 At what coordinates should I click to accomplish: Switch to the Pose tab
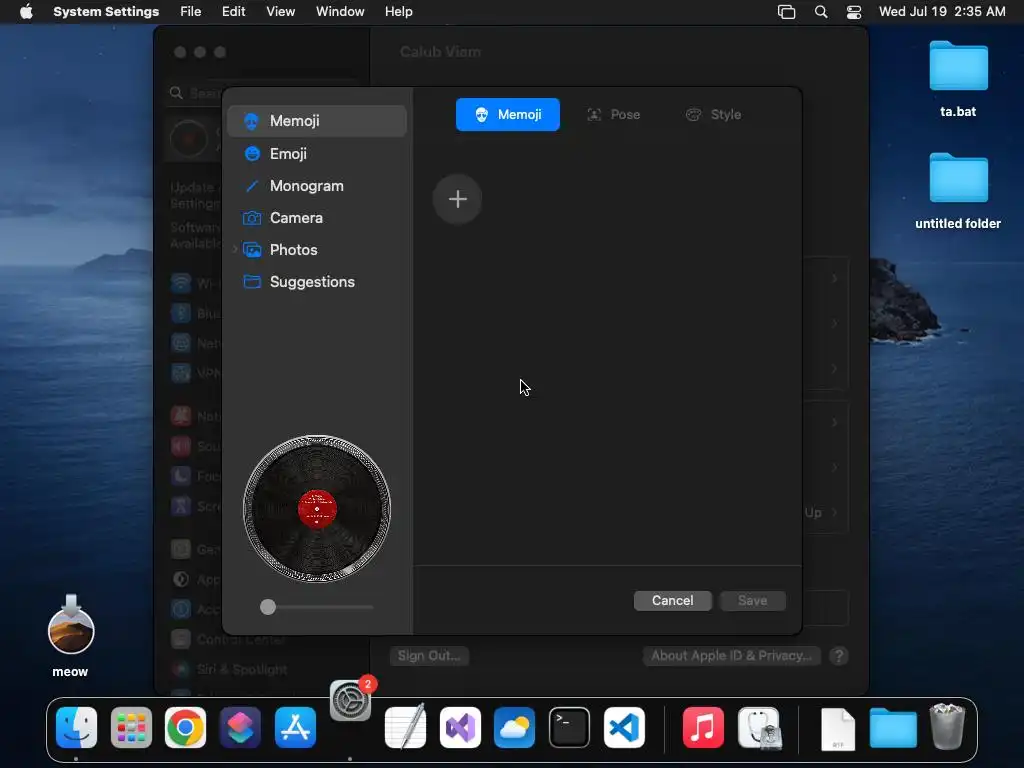(613, 114)
